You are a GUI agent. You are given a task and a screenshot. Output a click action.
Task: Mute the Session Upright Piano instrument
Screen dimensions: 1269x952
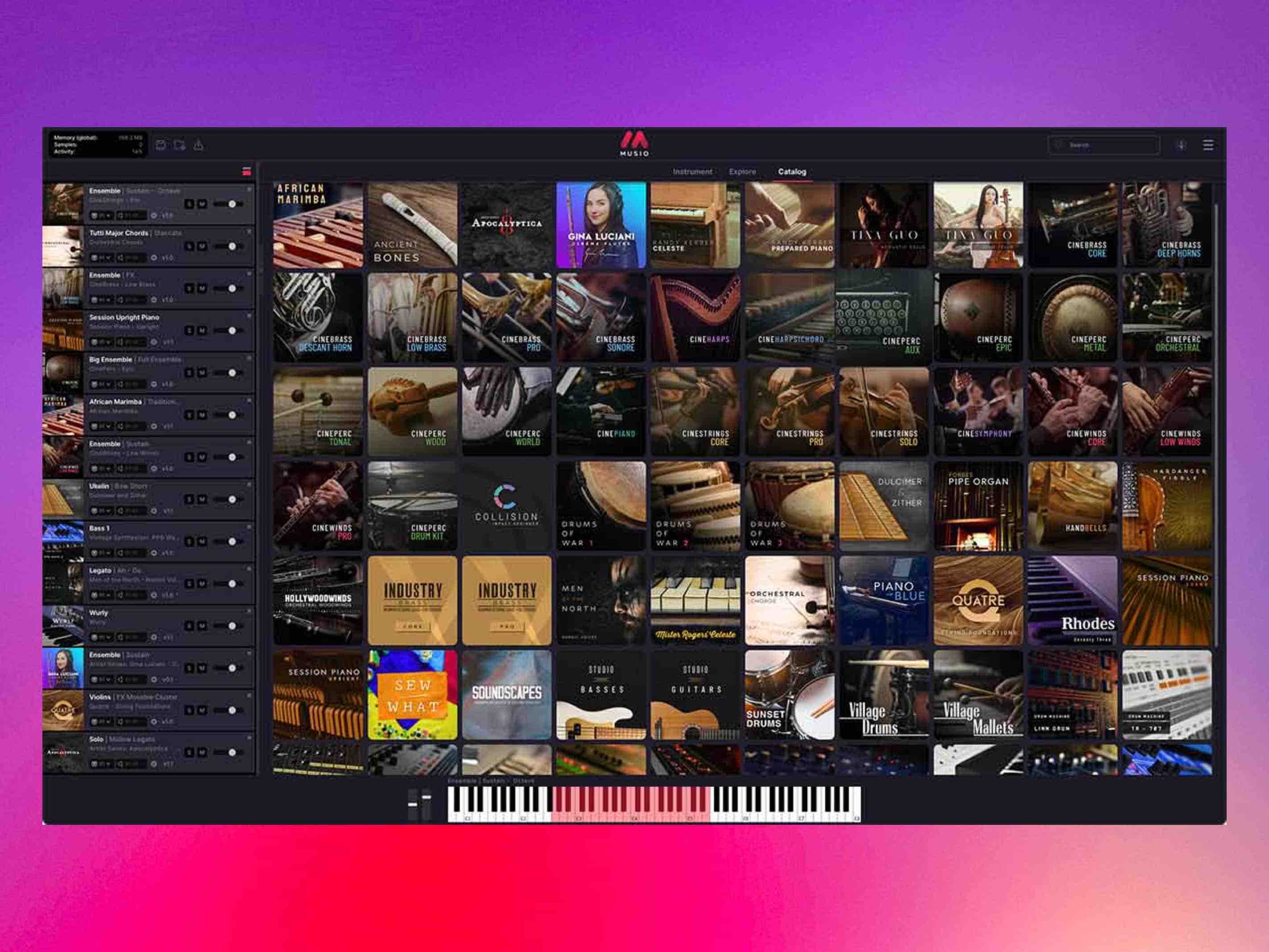[x=202, y=331]
